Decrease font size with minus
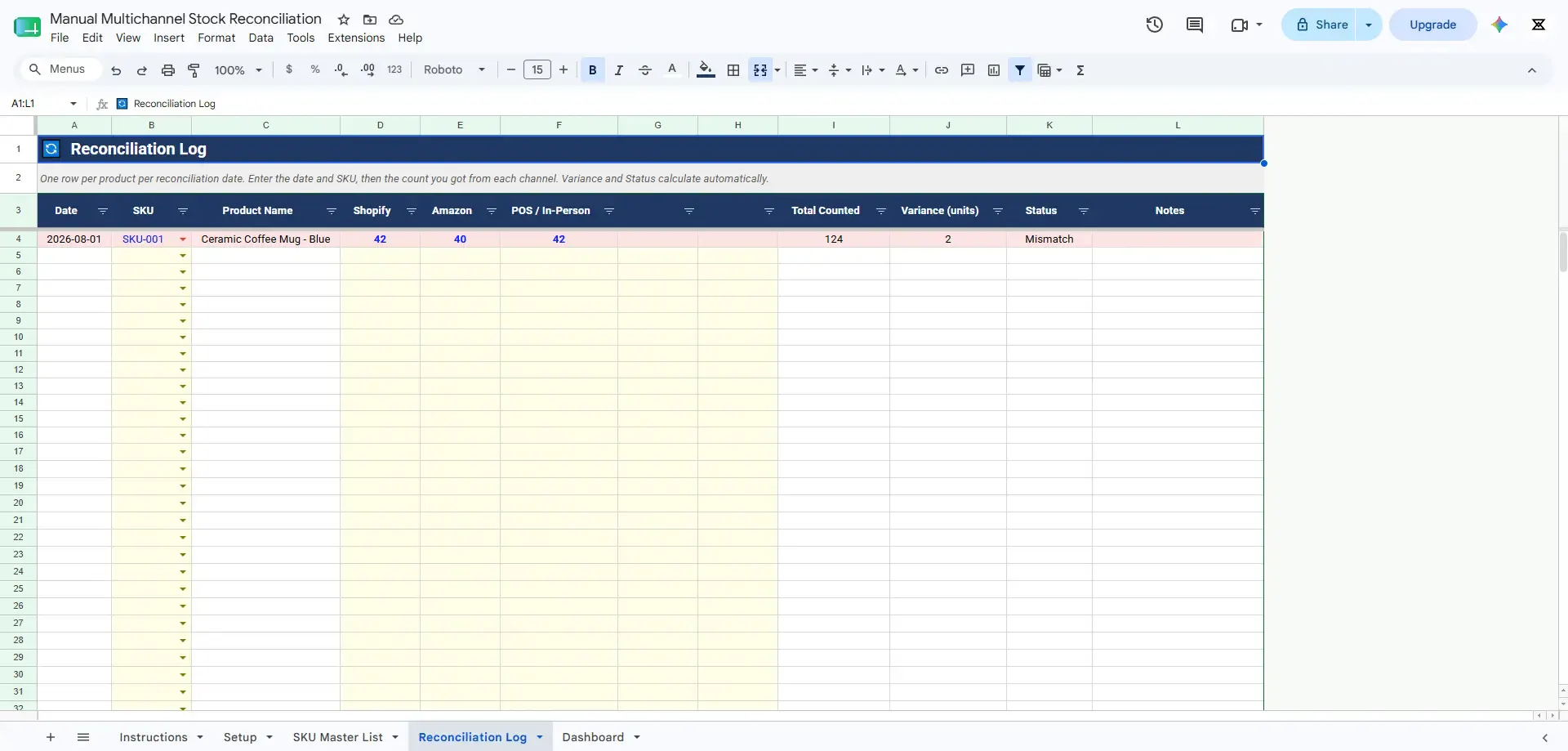Image resolution: width=1568 pixels, height=751 pixels. [x=511, y=70]
